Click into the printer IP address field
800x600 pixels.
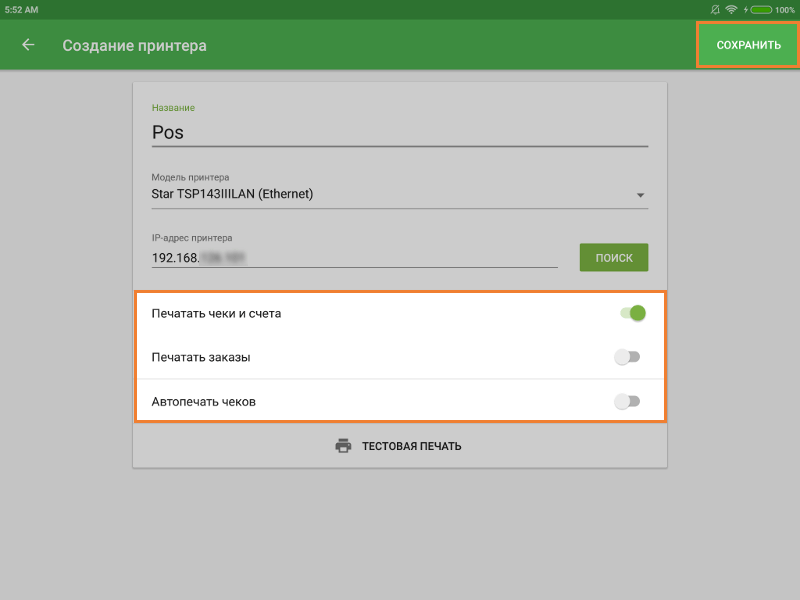[x=354, y=257]
